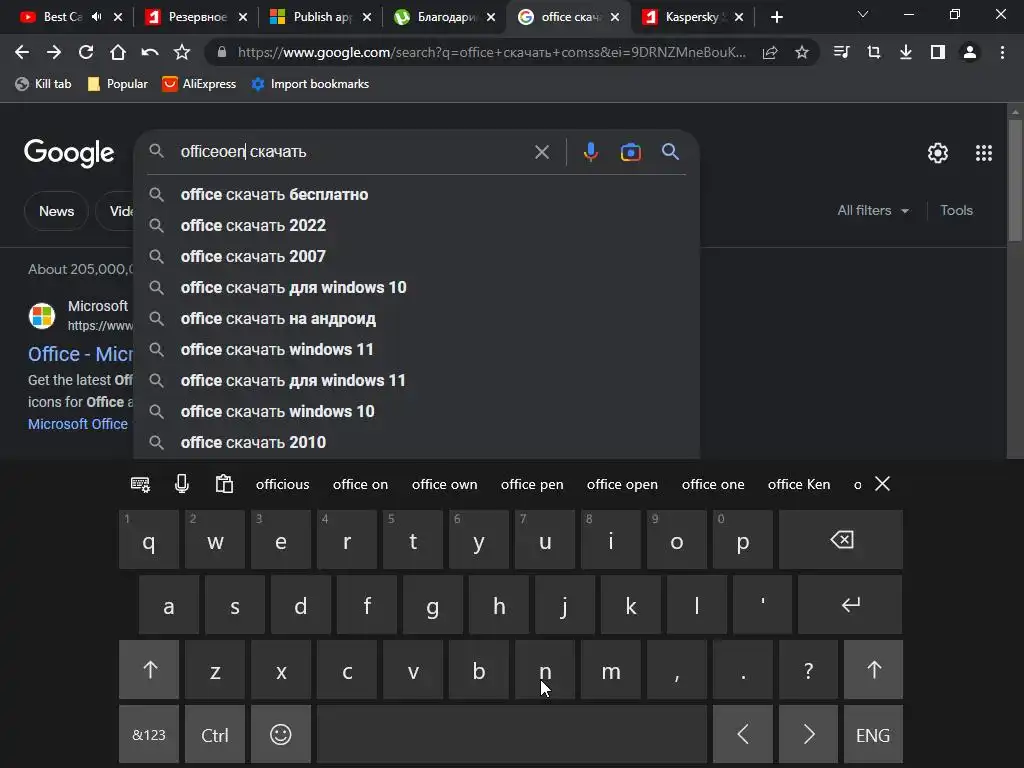The height and width of the screenshot is (768, 1024).
Task: Tap the left arrow cursor key
Action: click(743, 735)
